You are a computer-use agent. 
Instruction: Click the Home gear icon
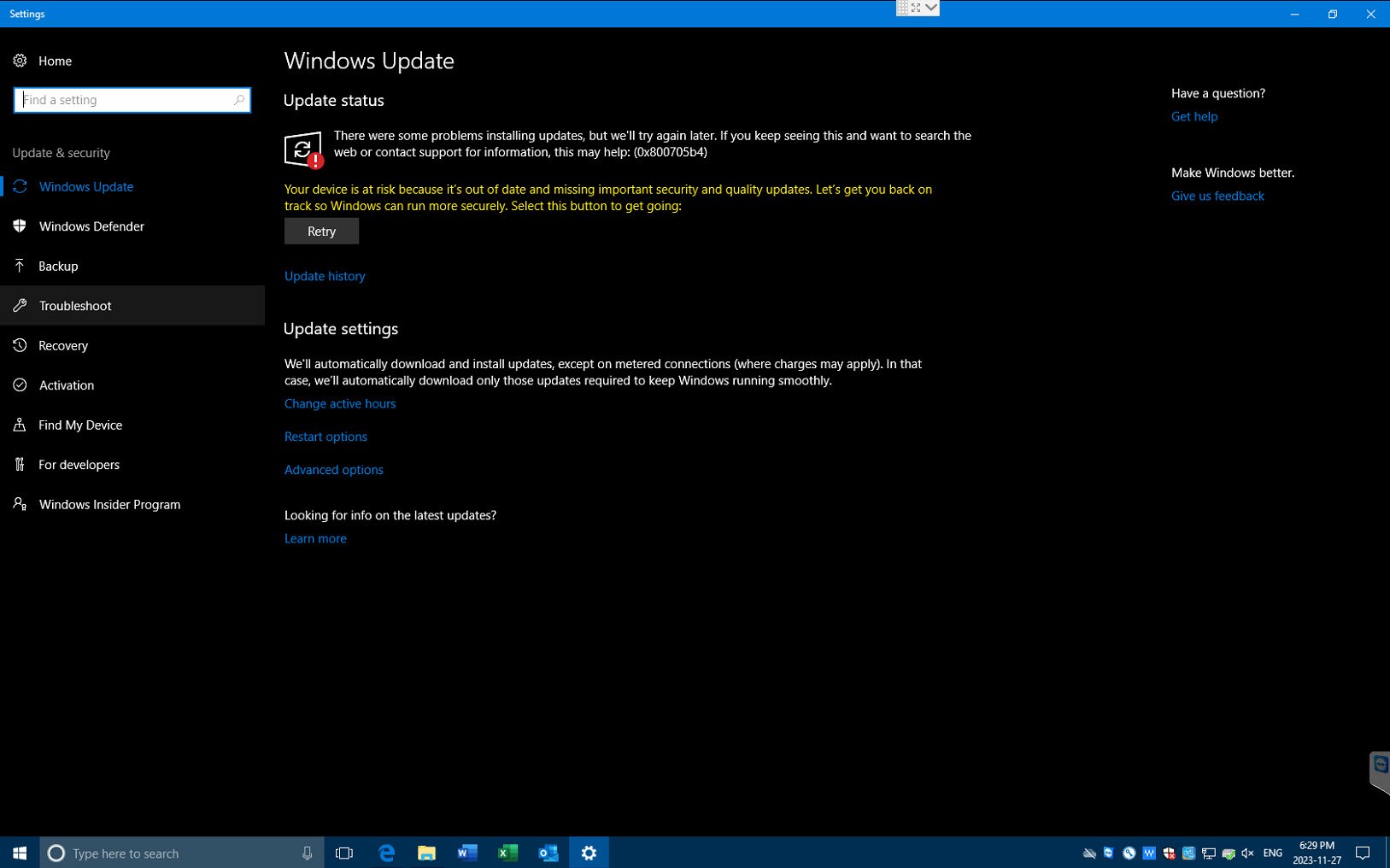point(20,61)
